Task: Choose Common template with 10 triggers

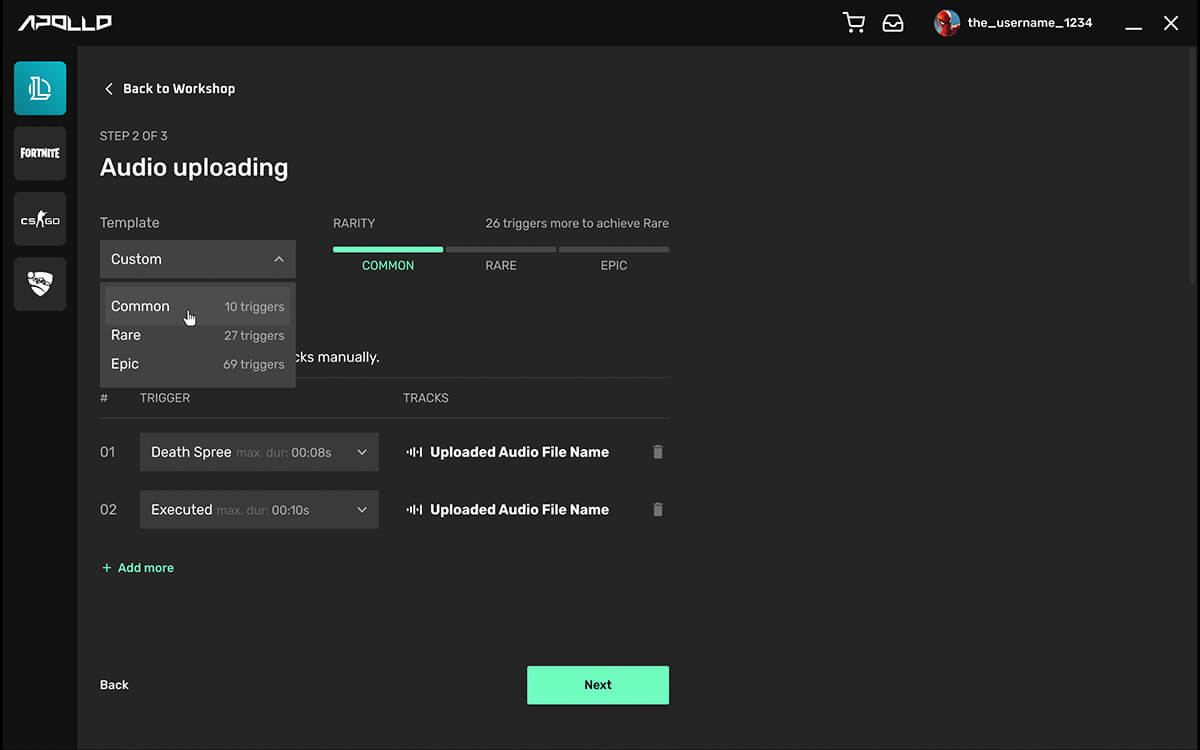Action: pyautogui.click(x=197, y=307)
